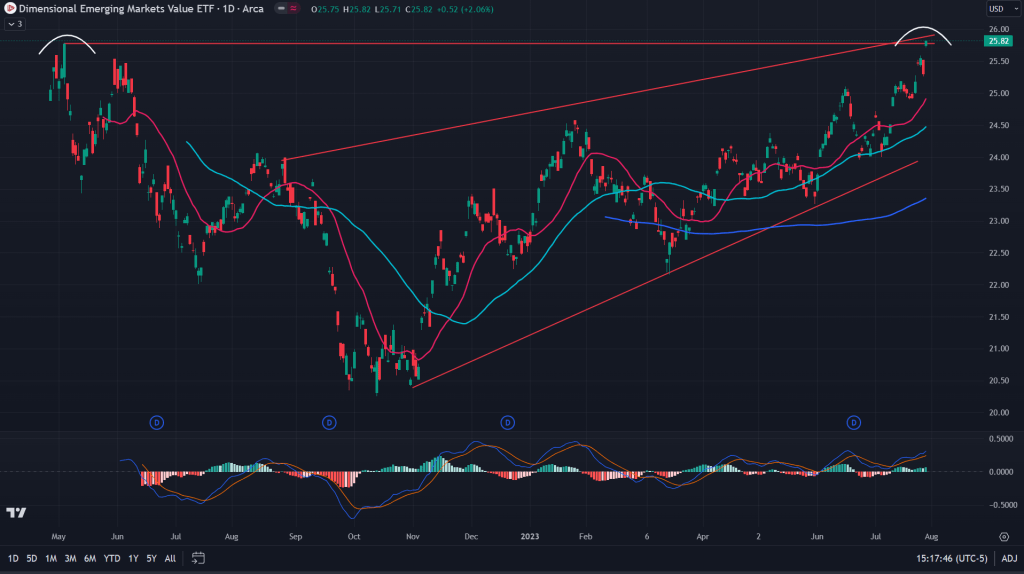This screenshot has width=1024, height=574.
Task: Click the dividend marker near July 2022
Action: [157, 423]
